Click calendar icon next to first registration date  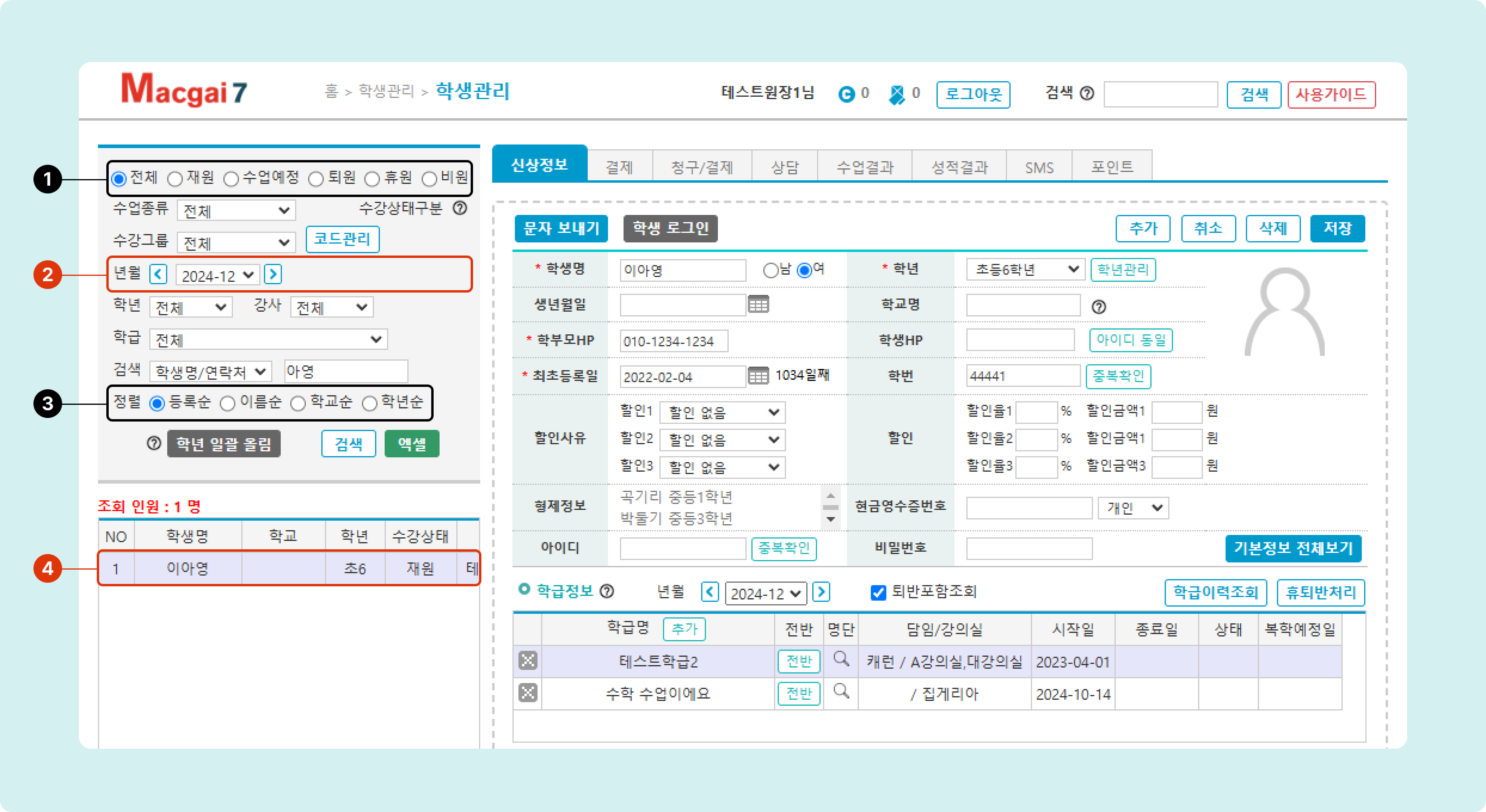tap(758, 376)
